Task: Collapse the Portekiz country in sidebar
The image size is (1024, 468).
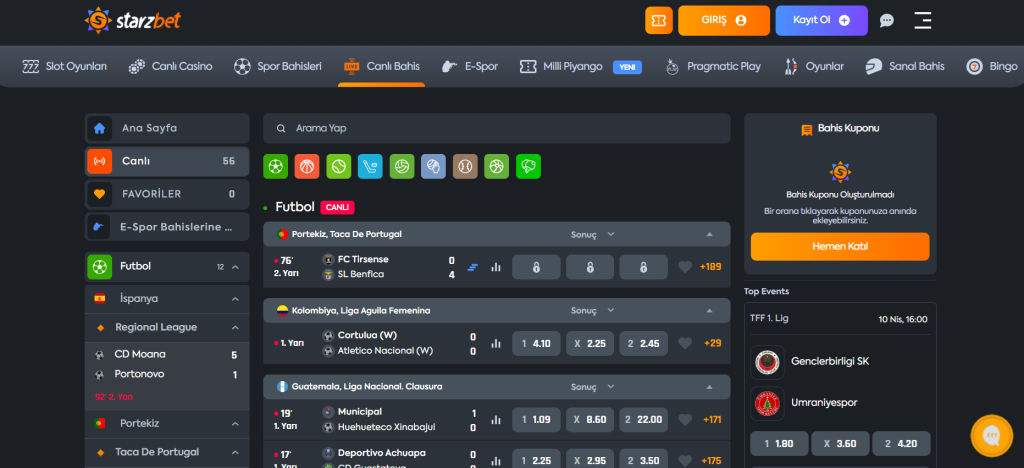Action: 235,424
